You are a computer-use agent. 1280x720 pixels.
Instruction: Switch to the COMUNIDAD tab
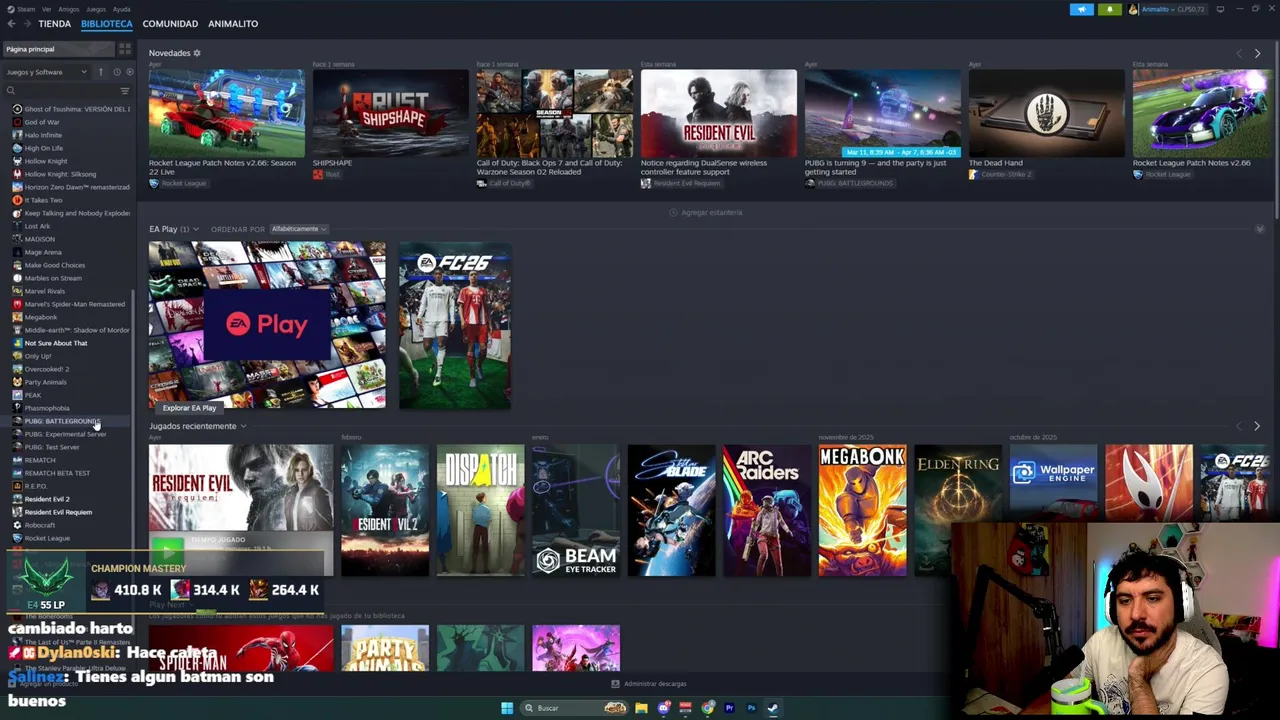(x=170, y=23)
